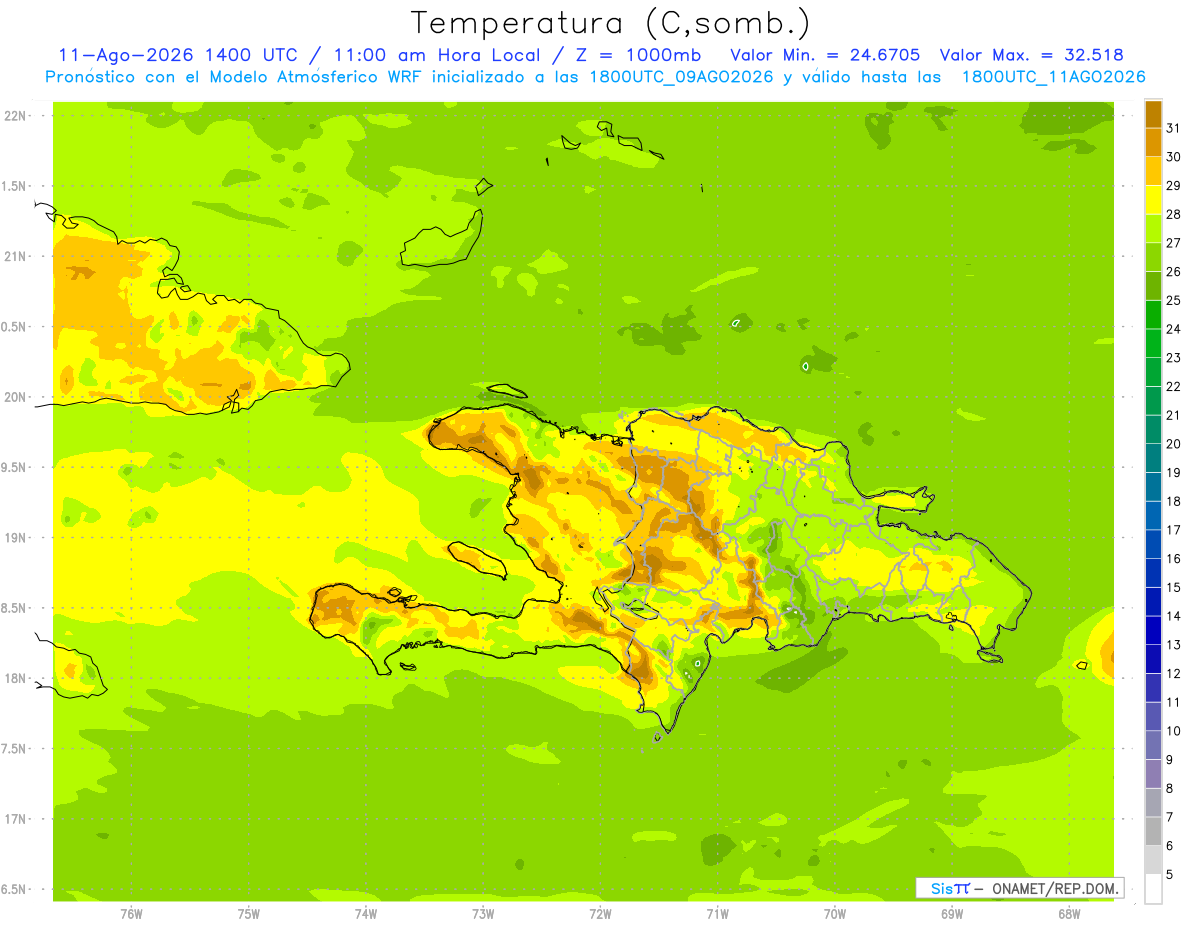This screenshot has height=927, width=1200.
Task: Click the "68W" longitude label
Action: coord(1069,914)
